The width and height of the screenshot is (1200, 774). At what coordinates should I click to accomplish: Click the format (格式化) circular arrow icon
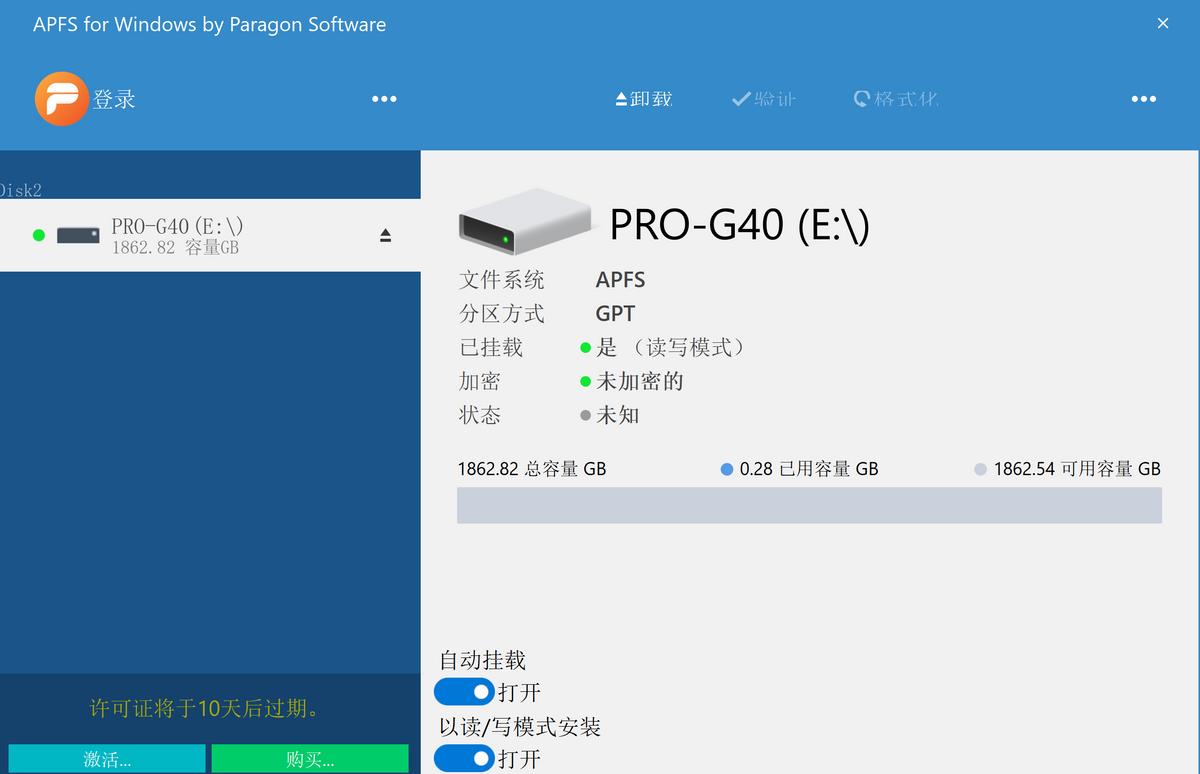861,98
